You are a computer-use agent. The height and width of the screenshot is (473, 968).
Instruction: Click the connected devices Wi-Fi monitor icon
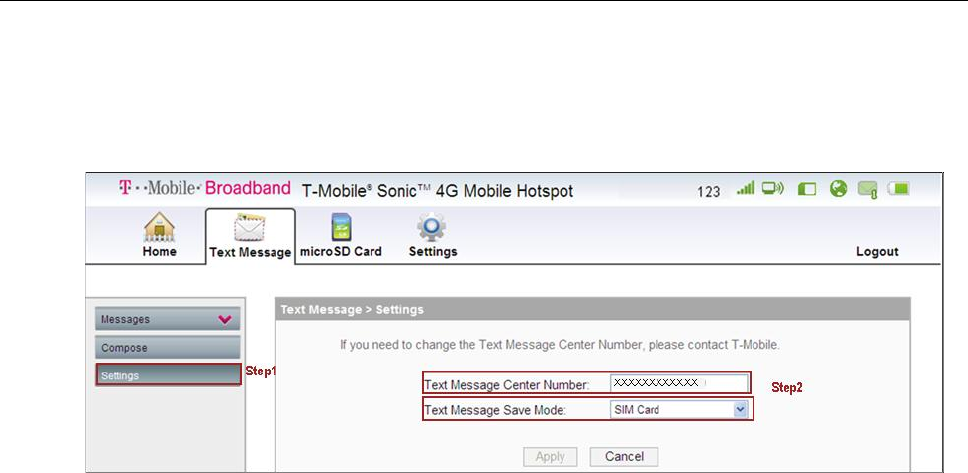tap(773, 188)
